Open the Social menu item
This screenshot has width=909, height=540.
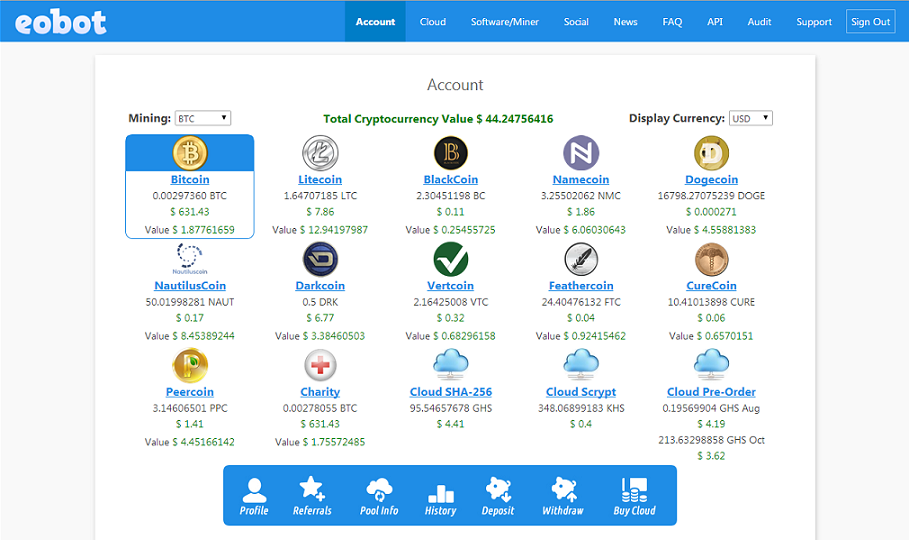(576, 21)
